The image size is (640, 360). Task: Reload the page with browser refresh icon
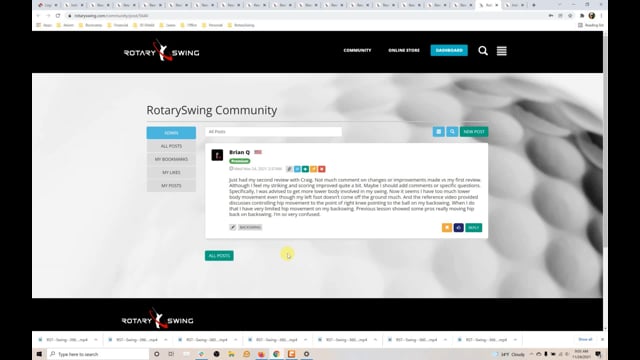(58, 16)
